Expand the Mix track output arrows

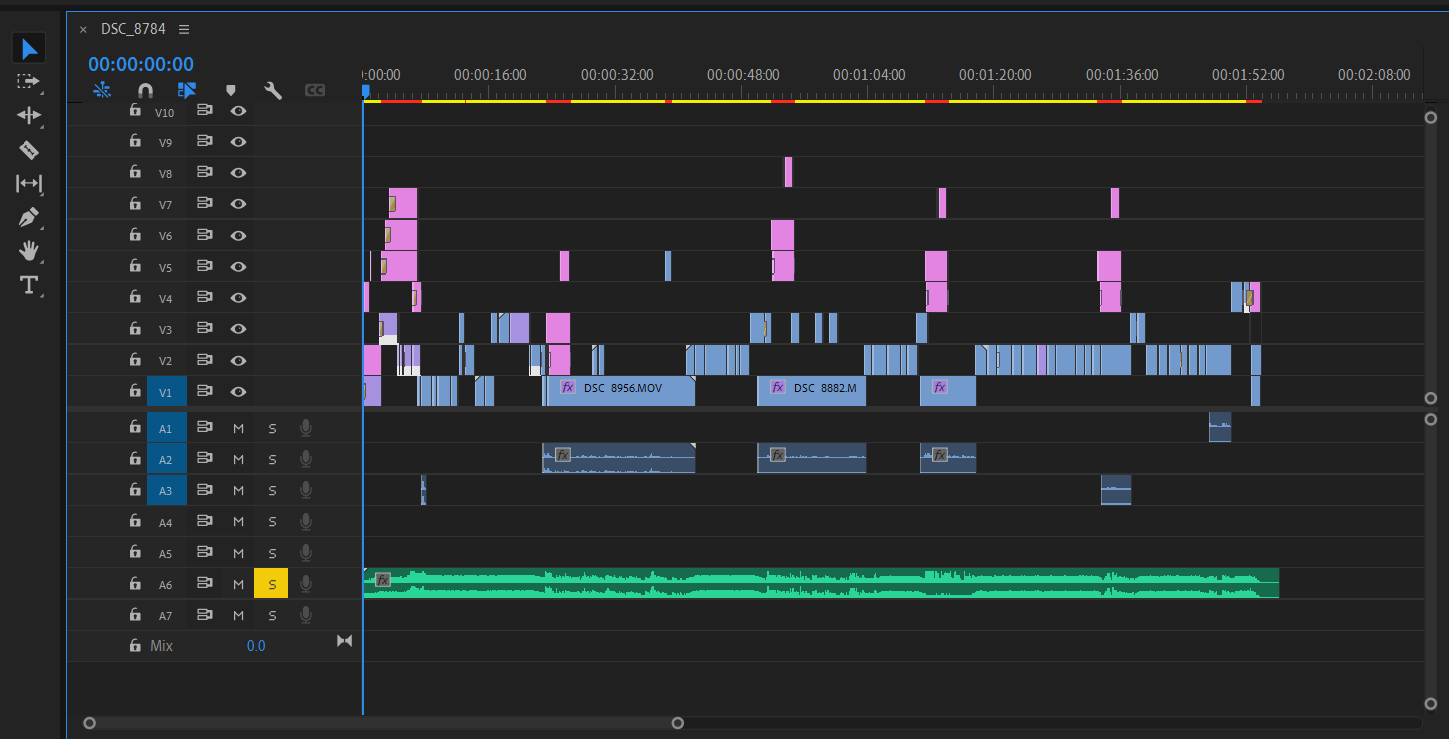point(344,641)
